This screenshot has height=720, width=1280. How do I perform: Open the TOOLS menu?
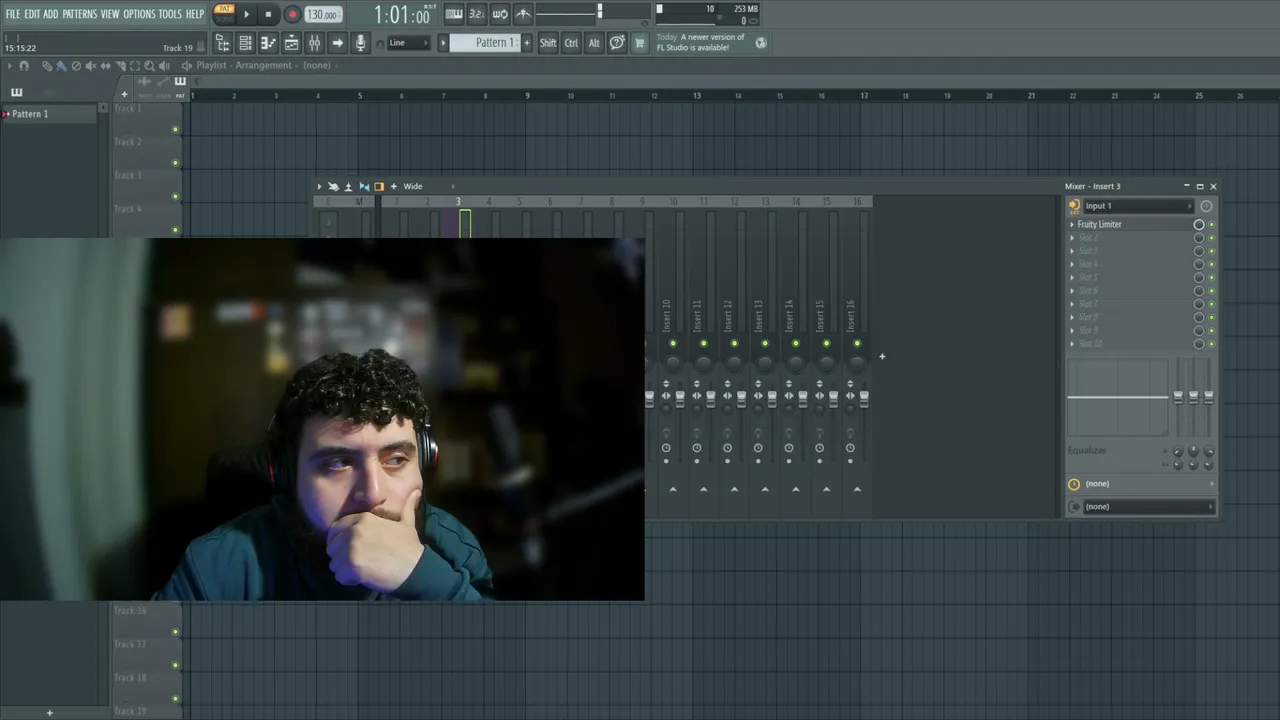coord(170,14)
